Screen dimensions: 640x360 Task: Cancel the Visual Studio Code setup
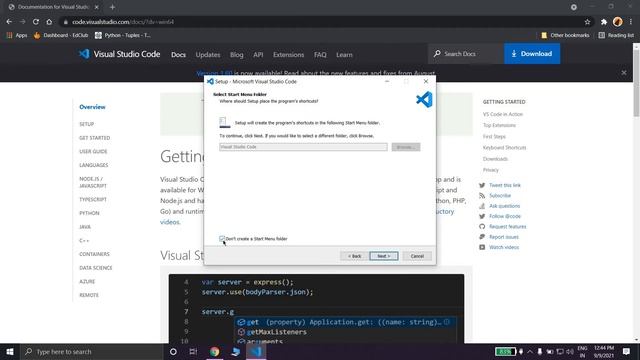[417, 256]
